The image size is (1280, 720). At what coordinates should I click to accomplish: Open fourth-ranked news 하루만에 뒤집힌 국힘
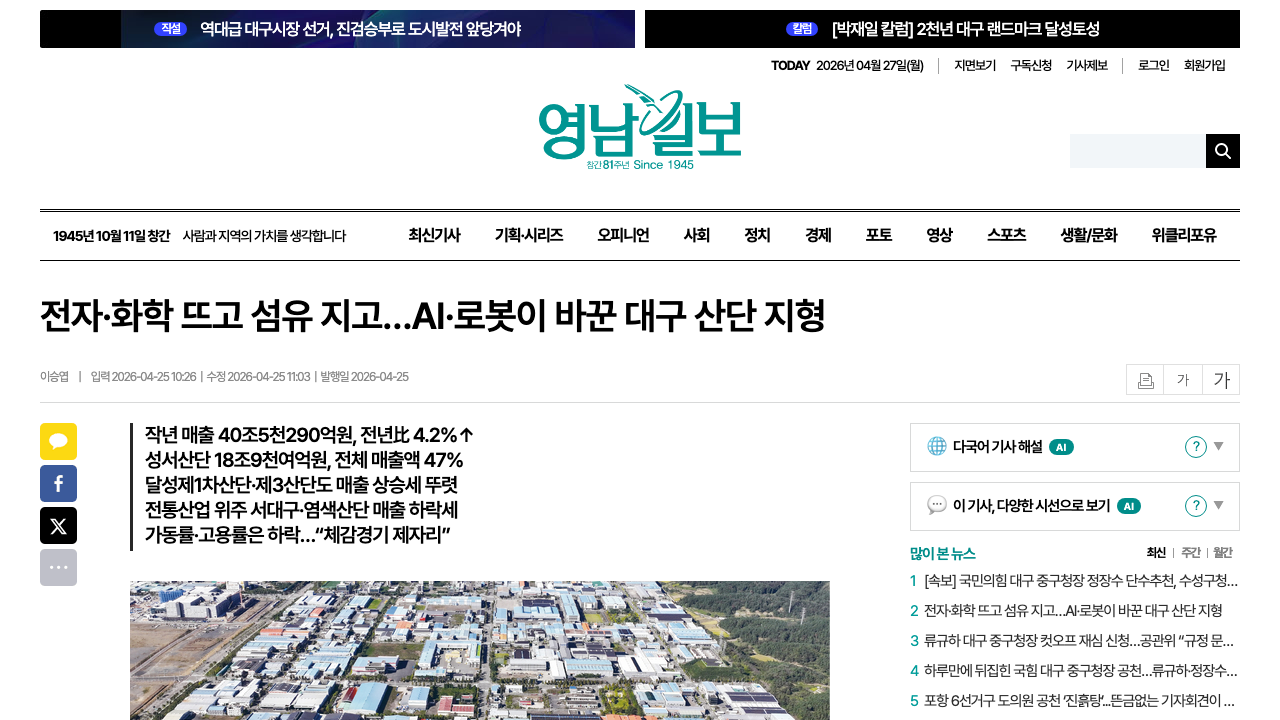pyautogui.click(x=1081, y=671)
